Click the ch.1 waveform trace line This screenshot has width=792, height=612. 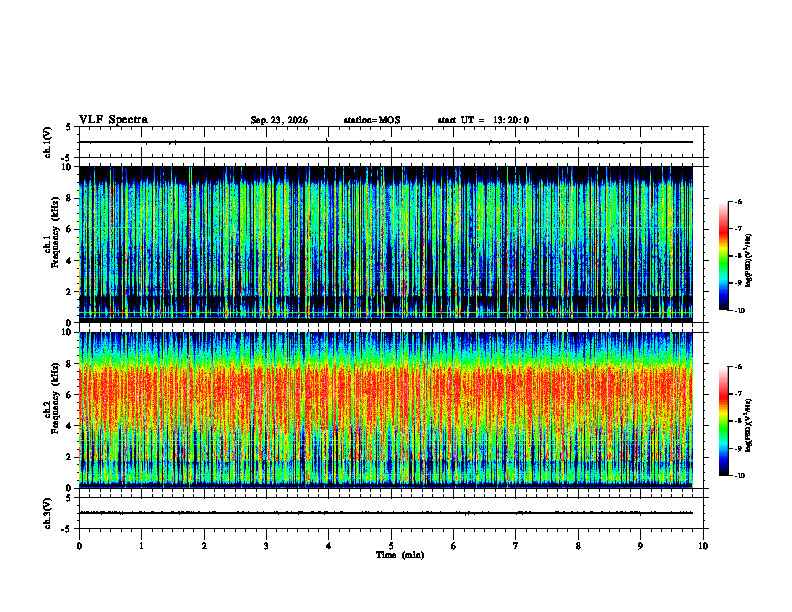pyautogui.click(x=386, y=142)
